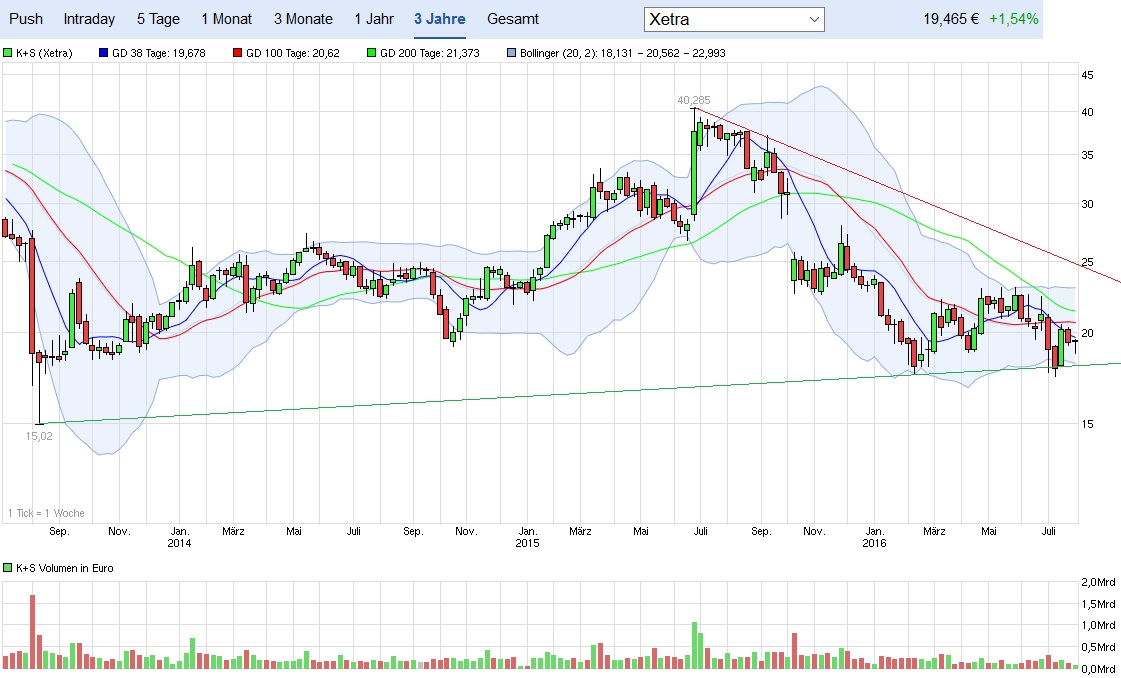Screen dimensions: 1121x678
Task: Click the tallest red volume bar
Action: click(32, 632)
